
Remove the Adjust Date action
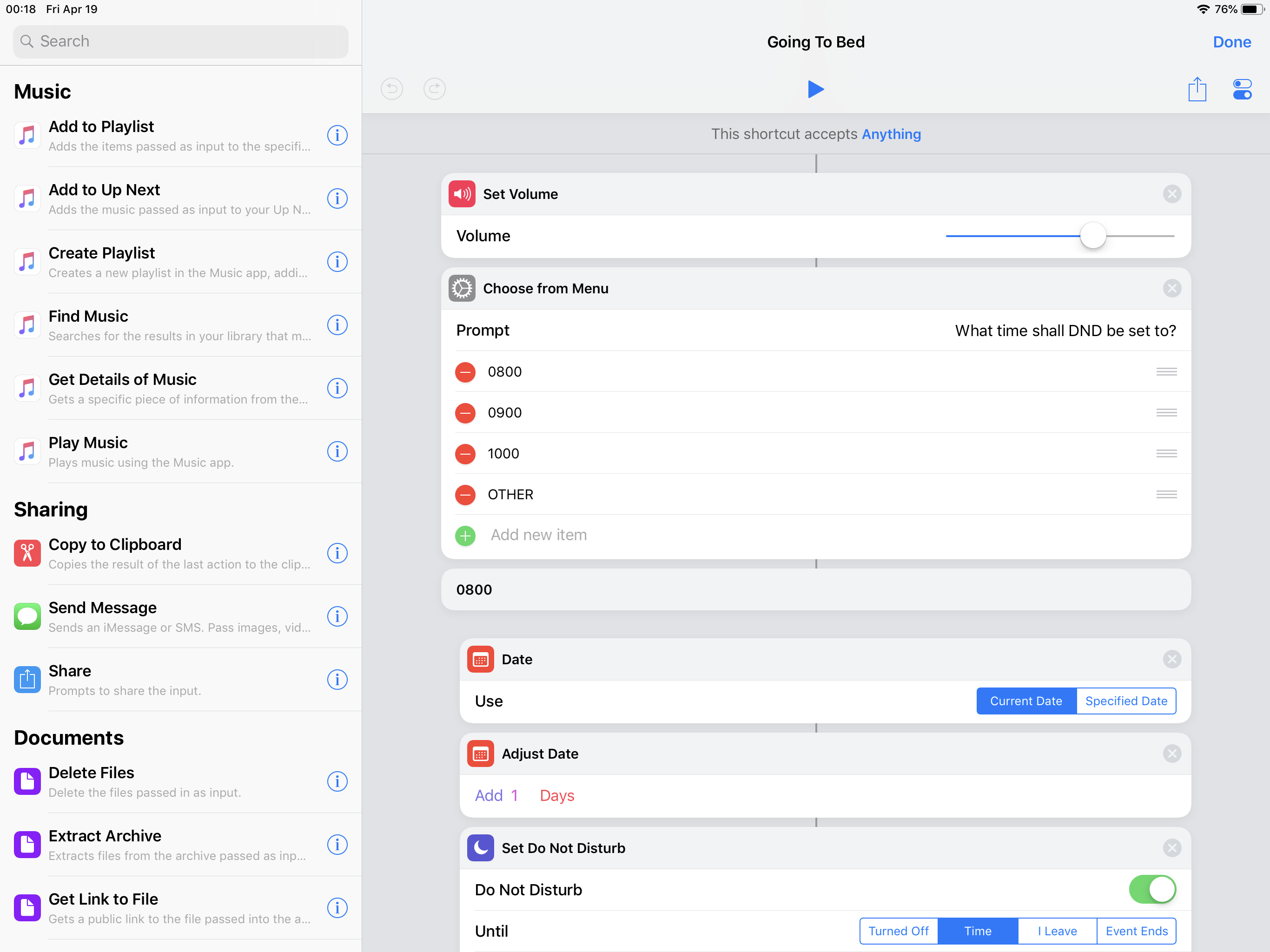coord(1172,754)
